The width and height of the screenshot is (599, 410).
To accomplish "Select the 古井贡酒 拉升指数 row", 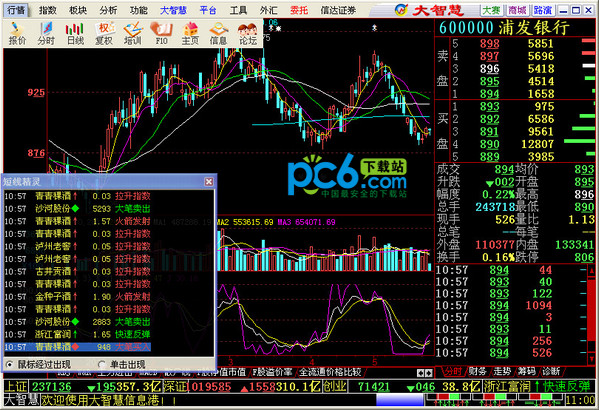I will tap(78, 272).
